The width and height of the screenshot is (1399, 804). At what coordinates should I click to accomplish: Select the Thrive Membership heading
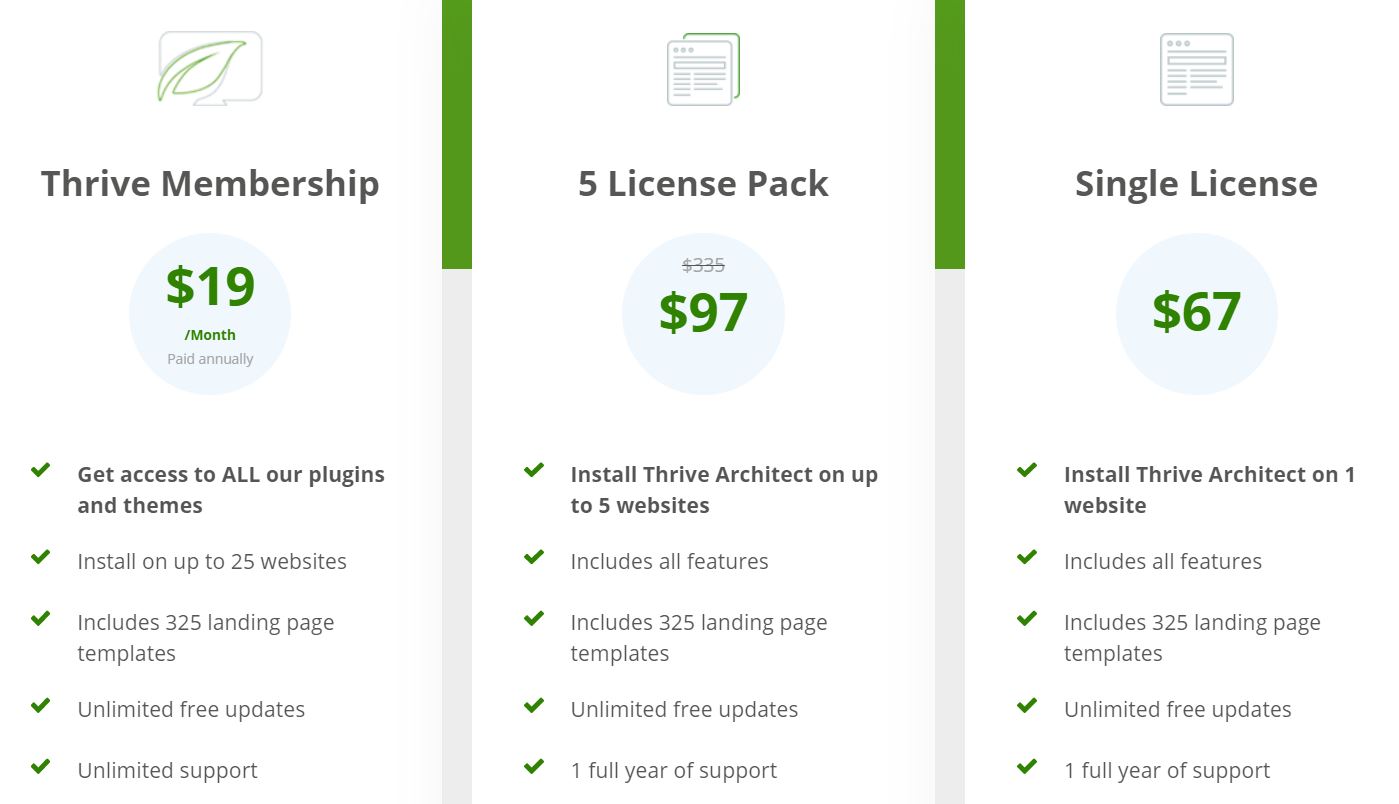click(x=210, y=184)
